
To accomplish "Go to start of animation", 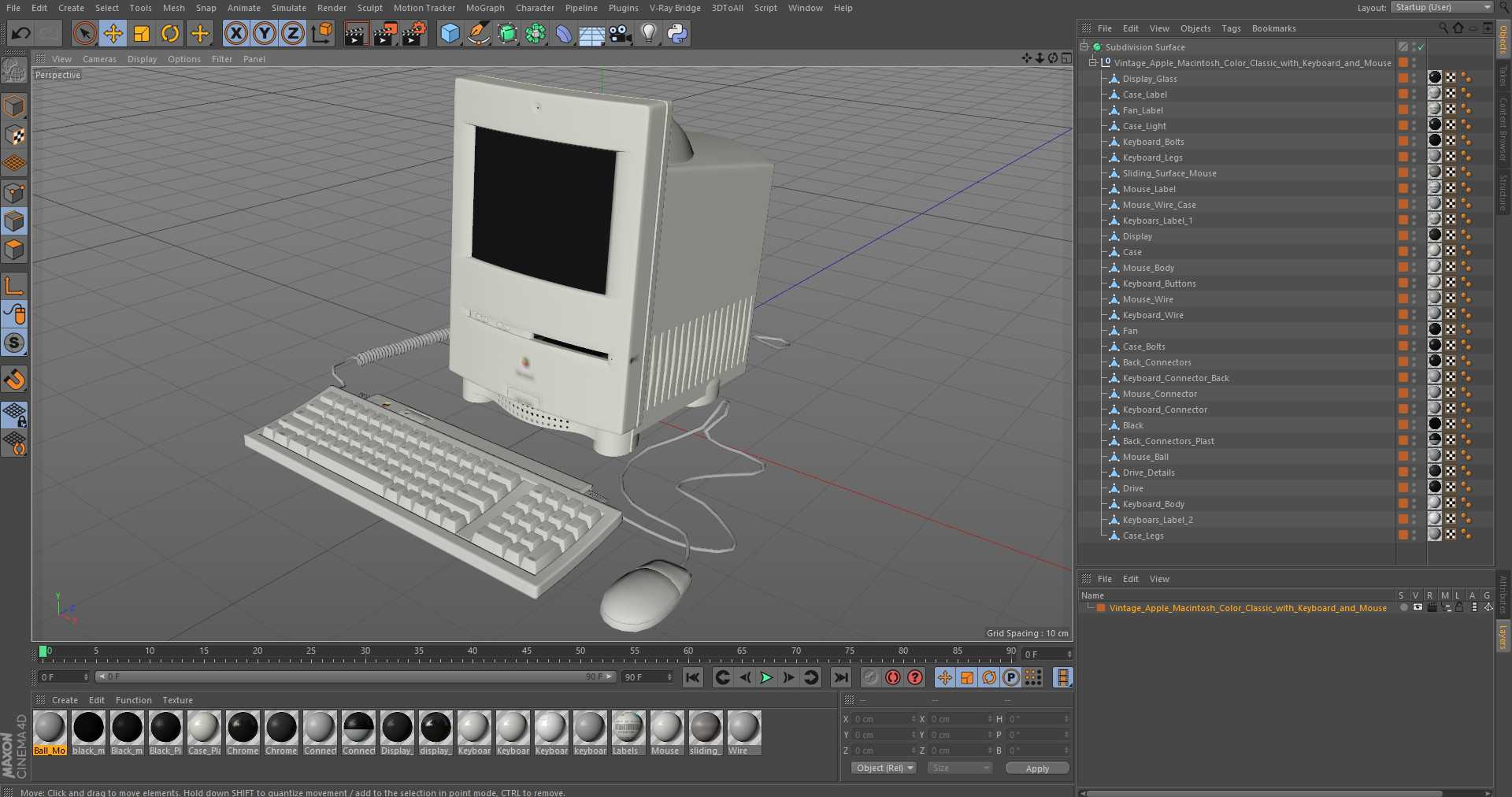I will click(x=693, y=677).
